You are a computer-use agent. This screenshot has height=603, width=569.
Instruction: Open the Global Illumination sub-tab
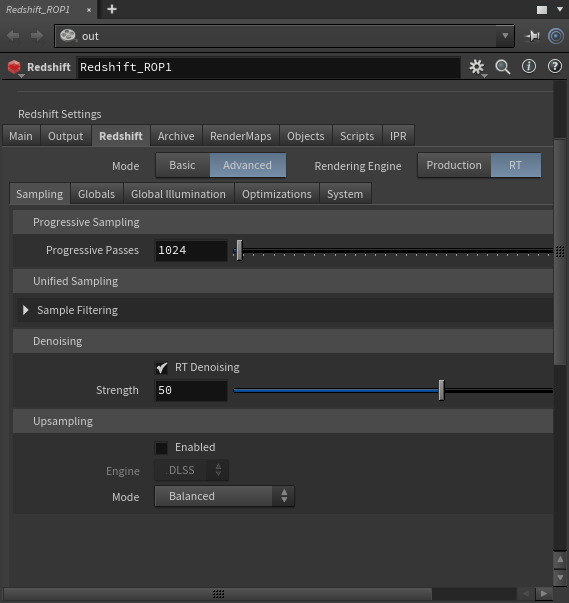[x=178, y=194]
